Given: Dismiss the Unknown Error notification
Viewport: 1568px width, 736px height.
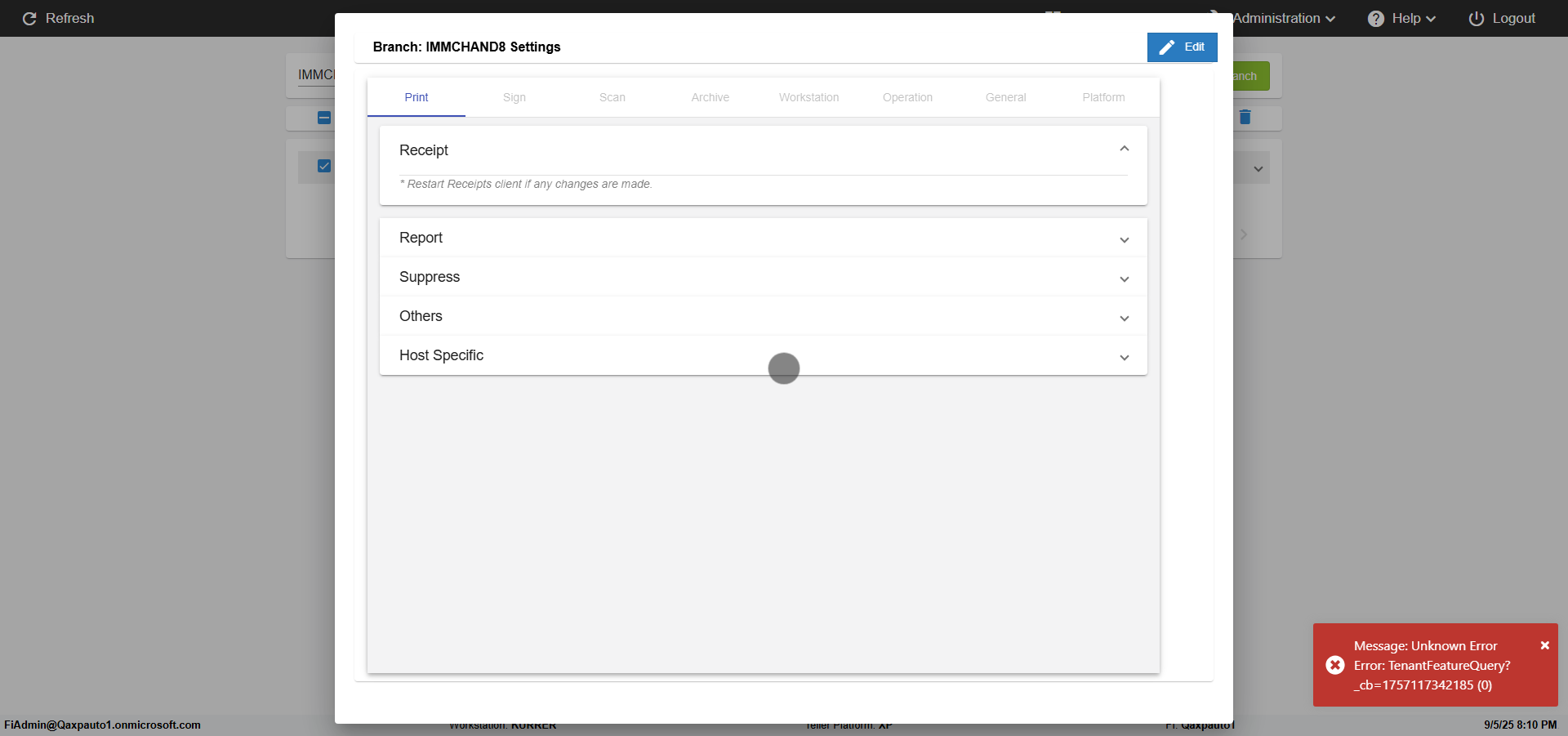Looking at the screenshot, I should [x=1544, y=645].
